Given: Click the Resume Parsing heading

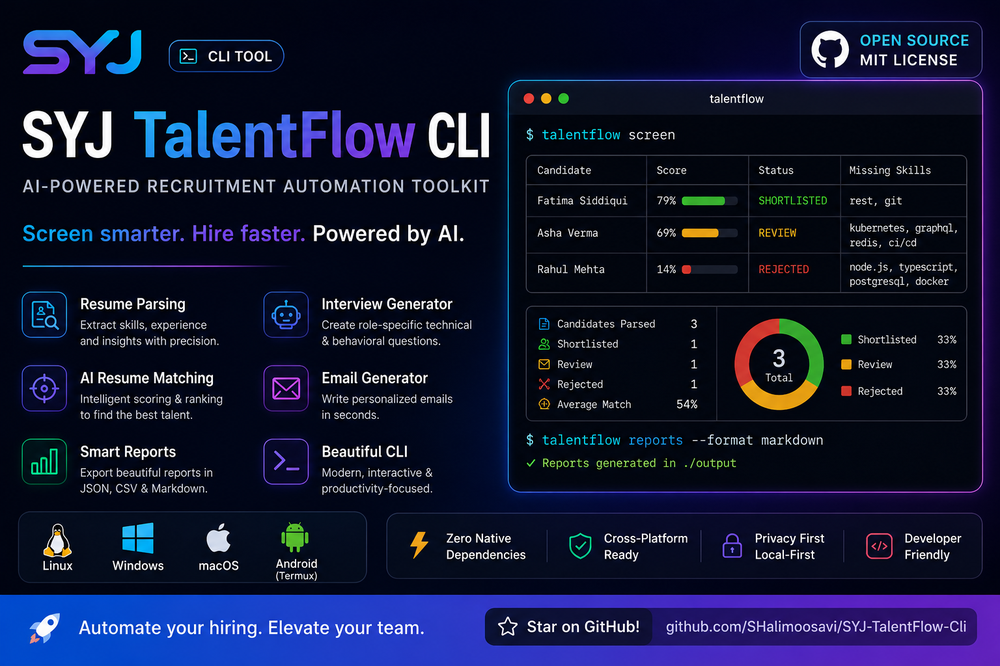Looking at the screenshot, I should 133,304.
